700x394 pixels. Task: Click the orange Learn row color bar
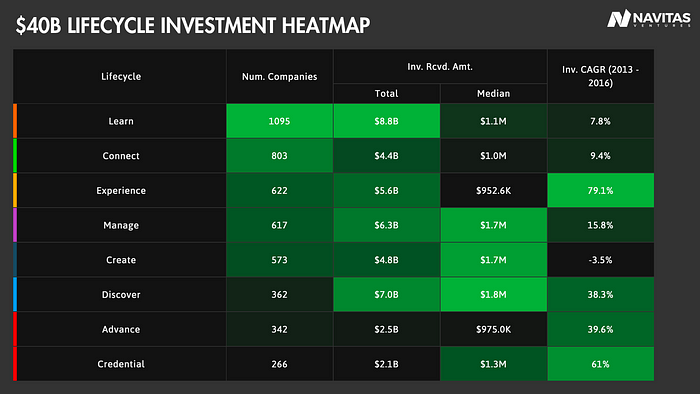pos(15,121)
